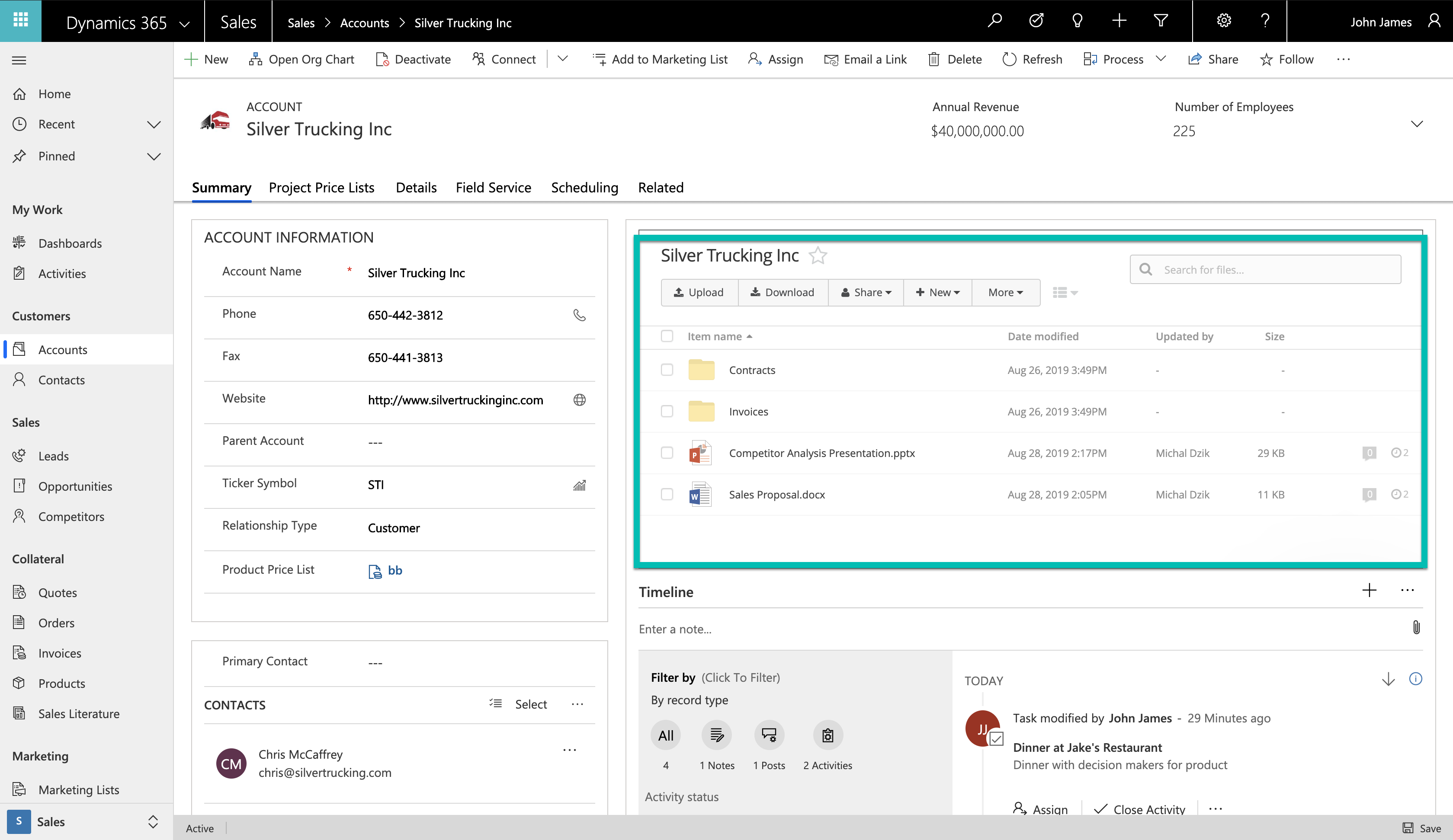
Task: Click the star icon next to Silver Trucking Inc
Action: [818, 255]
